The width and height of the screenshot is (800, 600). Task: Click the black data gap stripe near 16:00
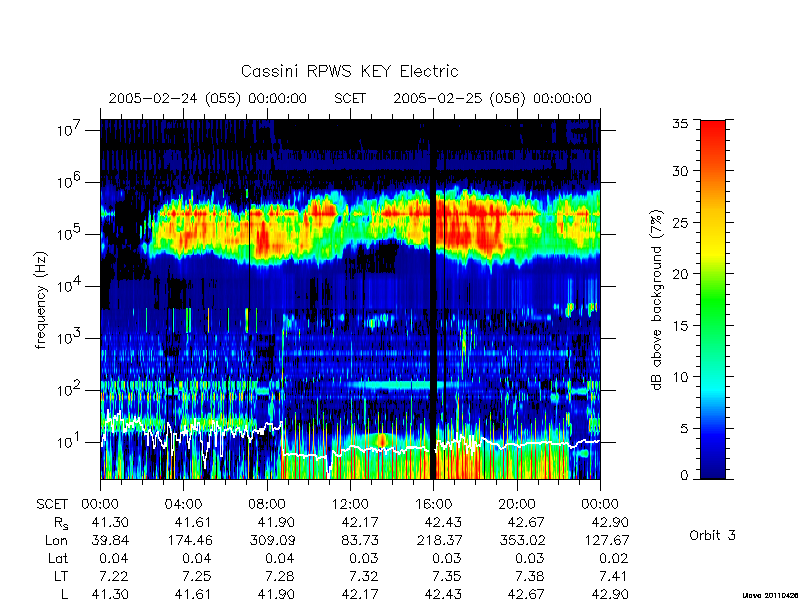(x=434, y=299)
